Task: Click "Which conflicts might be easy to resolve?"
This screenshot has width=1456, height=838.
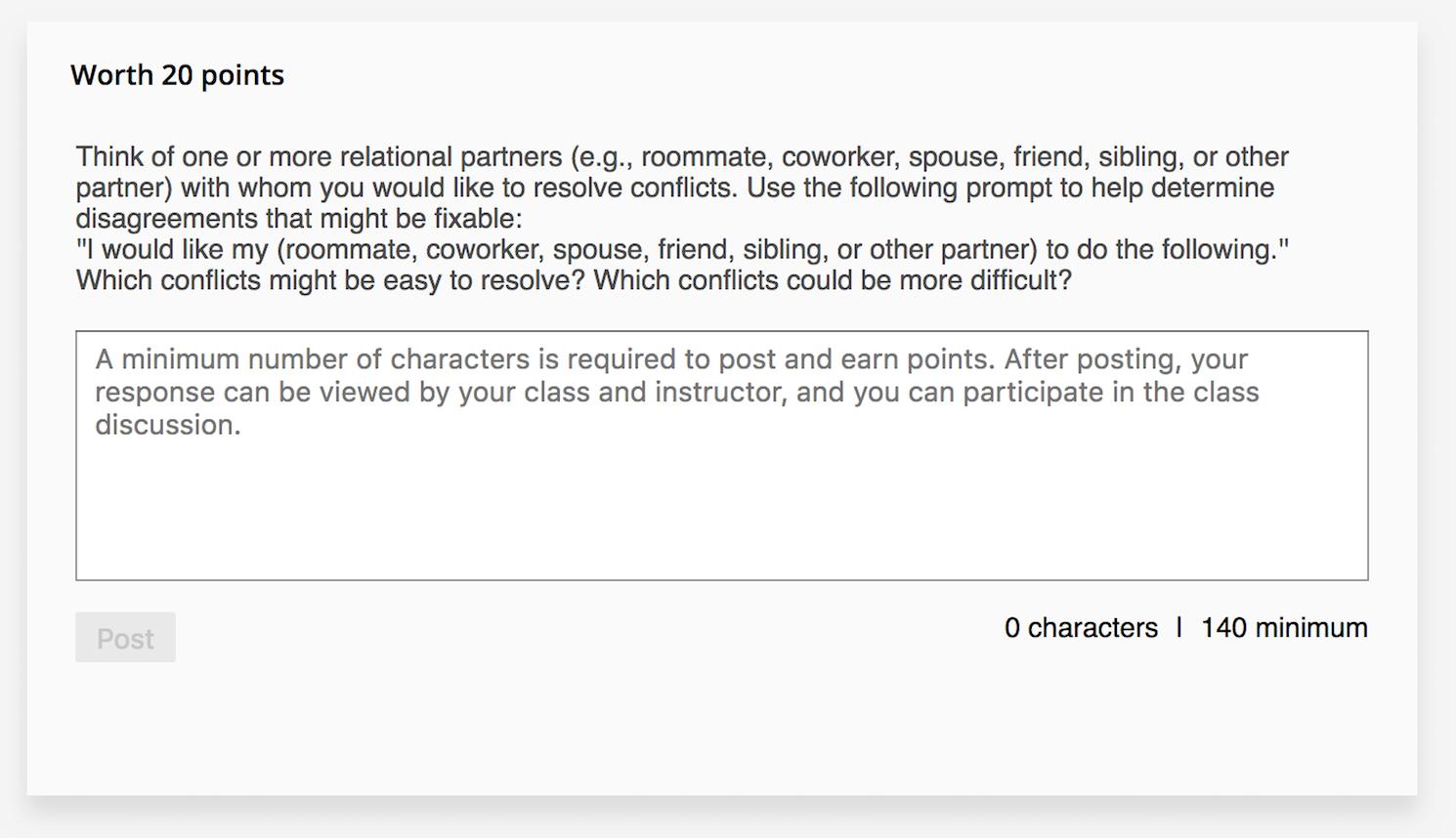Action: pos(330,280)
